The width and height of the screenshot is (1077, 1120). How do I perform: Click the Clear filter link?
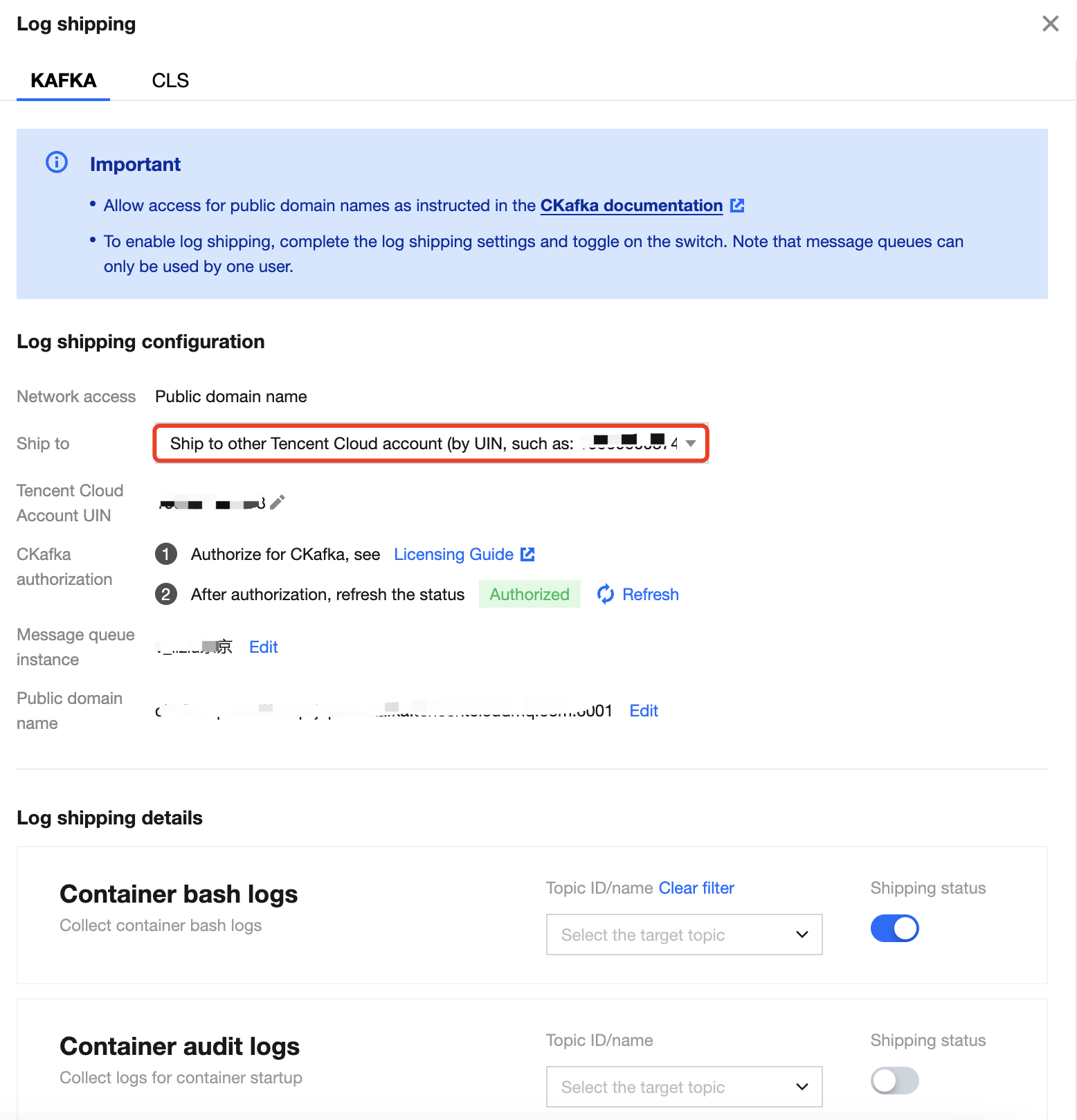(696, 888)
